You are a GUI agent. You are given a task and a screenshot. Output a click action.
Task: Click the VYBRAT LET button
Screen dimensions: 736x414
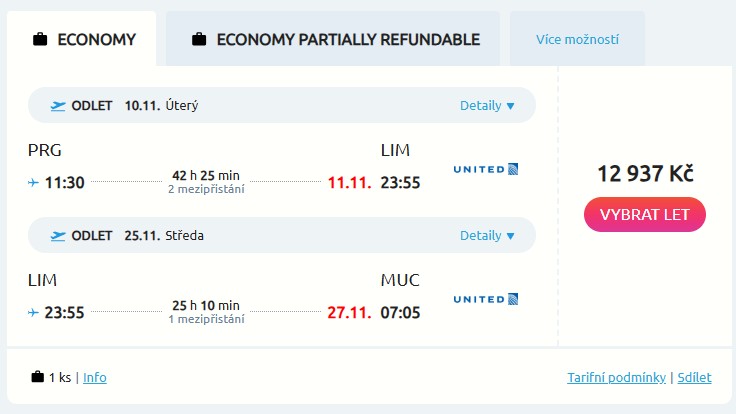[645, 215]
